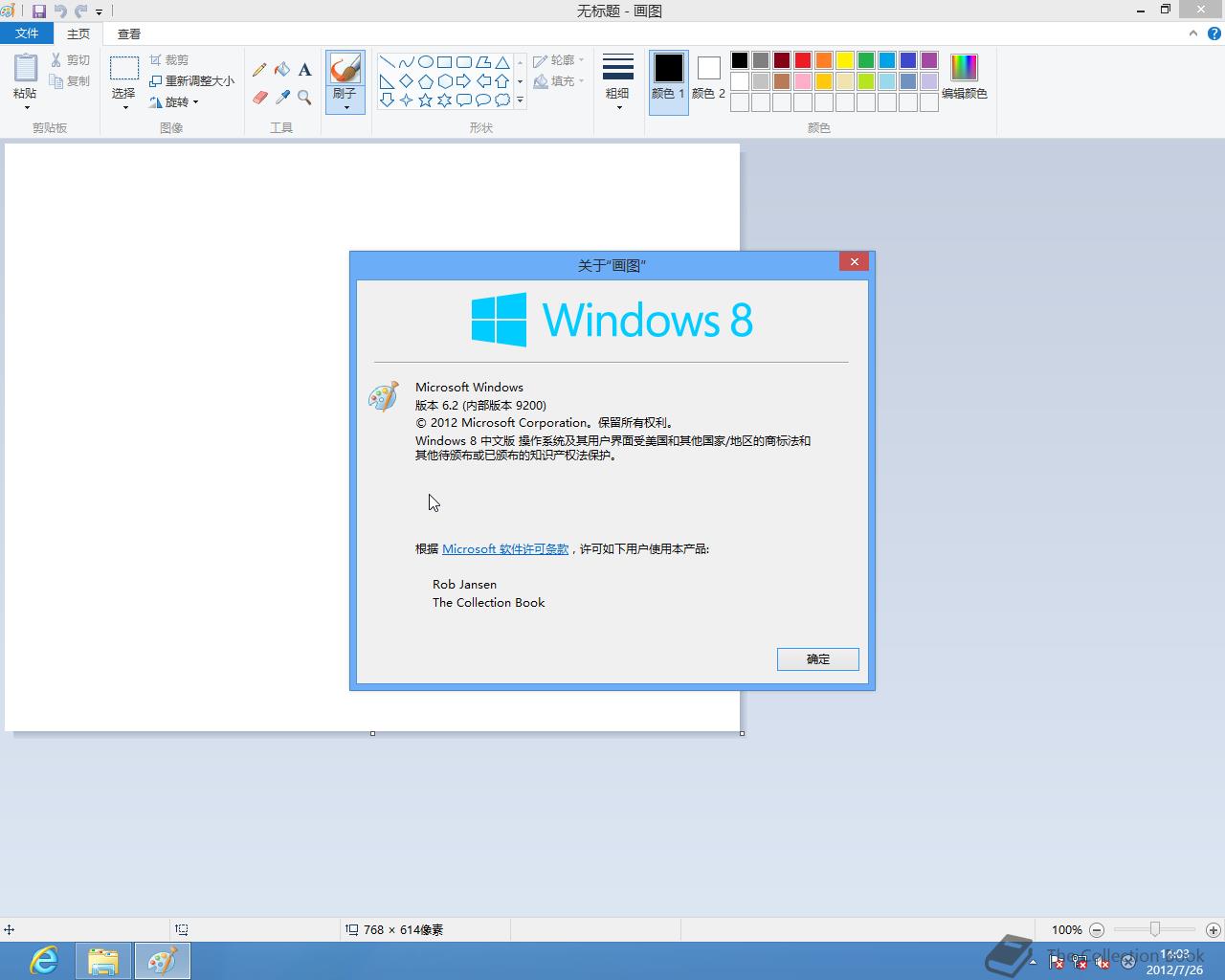Open Internet Explorer from the taskbar

44,961
